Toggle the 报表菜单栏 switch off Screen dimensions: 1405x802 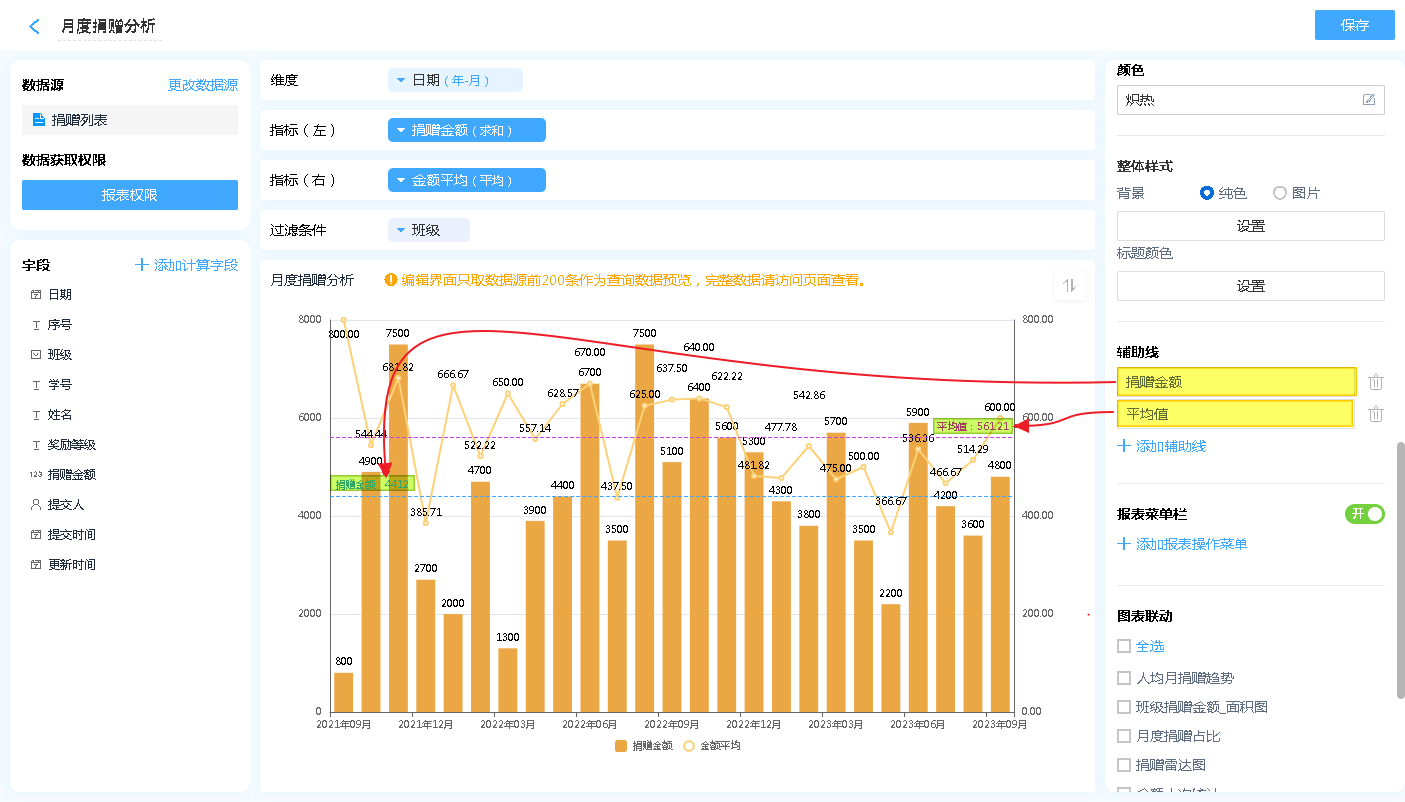[x=1365, y=514]
